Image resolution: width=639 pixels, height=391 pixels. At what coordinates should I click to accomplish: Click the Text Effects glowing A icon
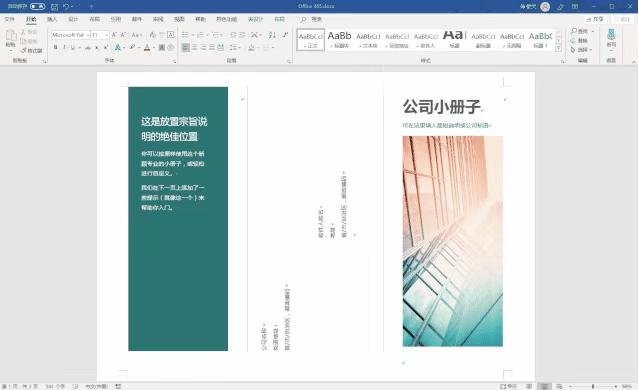pyautogui.click(x=117, y=48)
